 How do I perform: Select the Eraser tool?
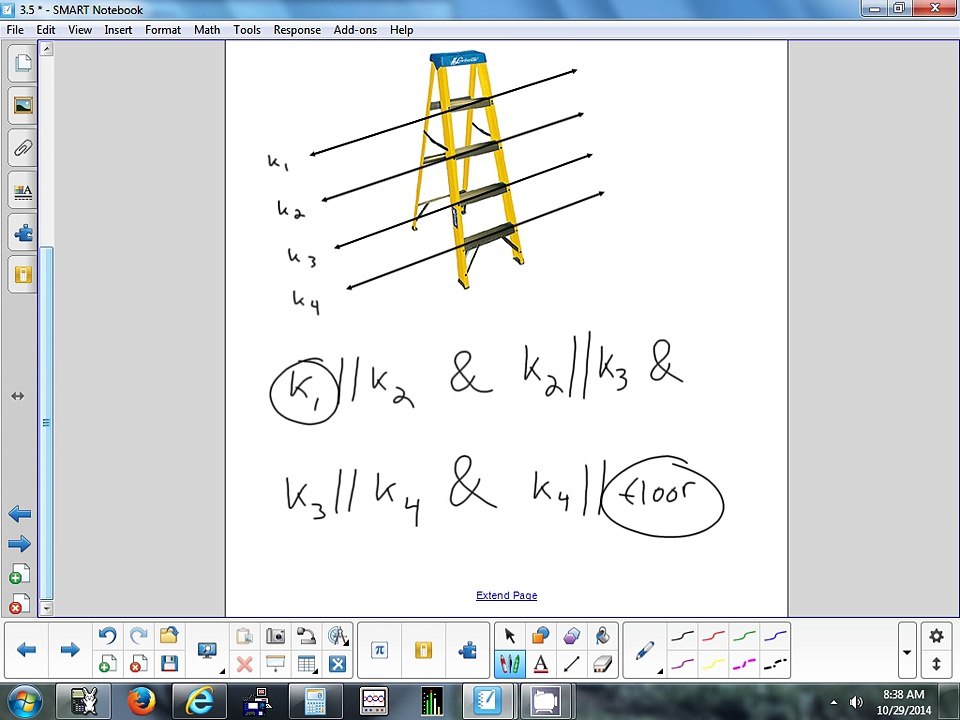coord(602,664)
